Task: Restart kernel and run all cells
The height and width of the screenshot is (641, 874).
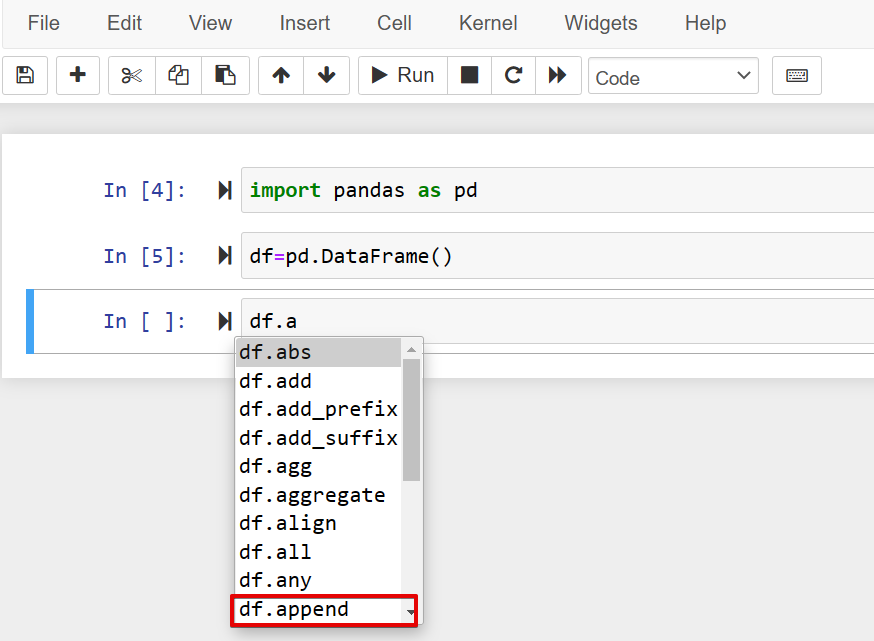Action: tap(559, 75)
